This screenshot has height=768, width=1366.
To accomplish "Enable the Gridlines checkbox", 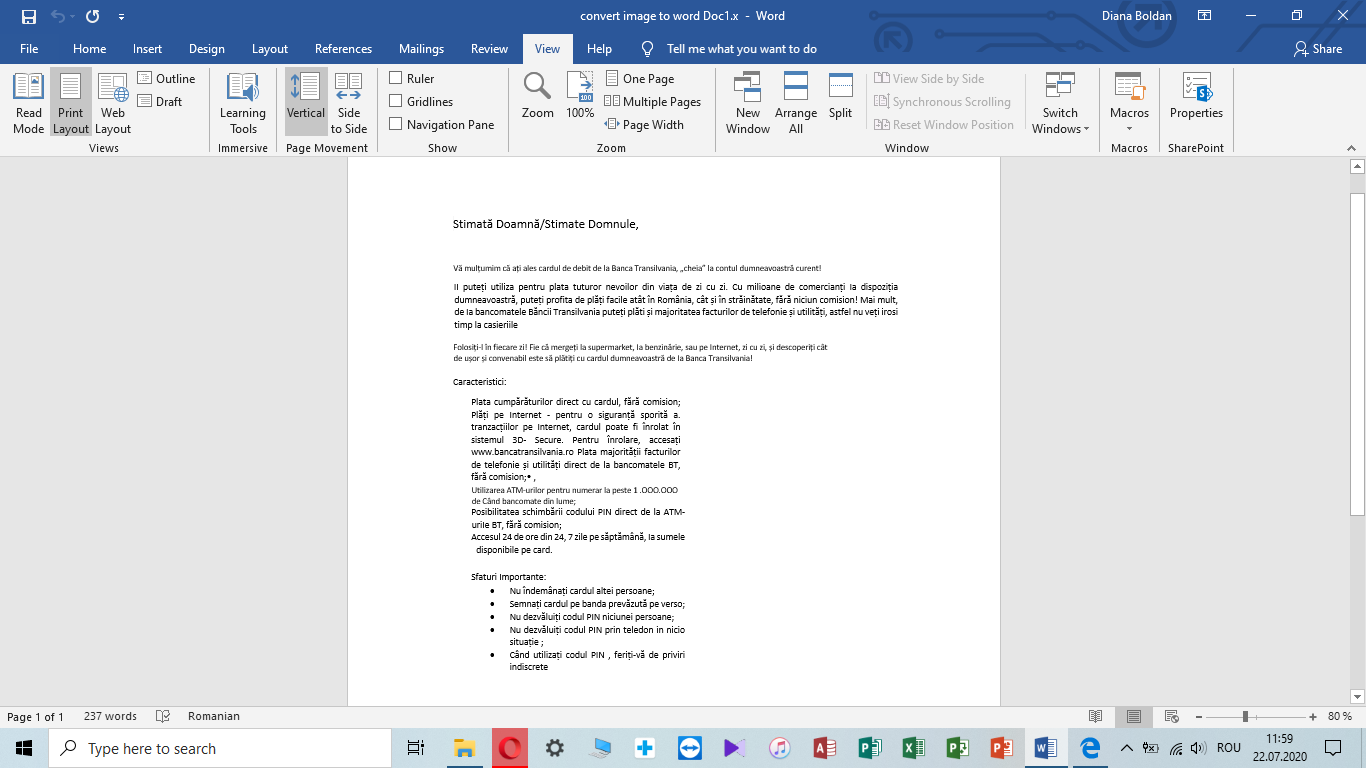I will coord(396,101).
